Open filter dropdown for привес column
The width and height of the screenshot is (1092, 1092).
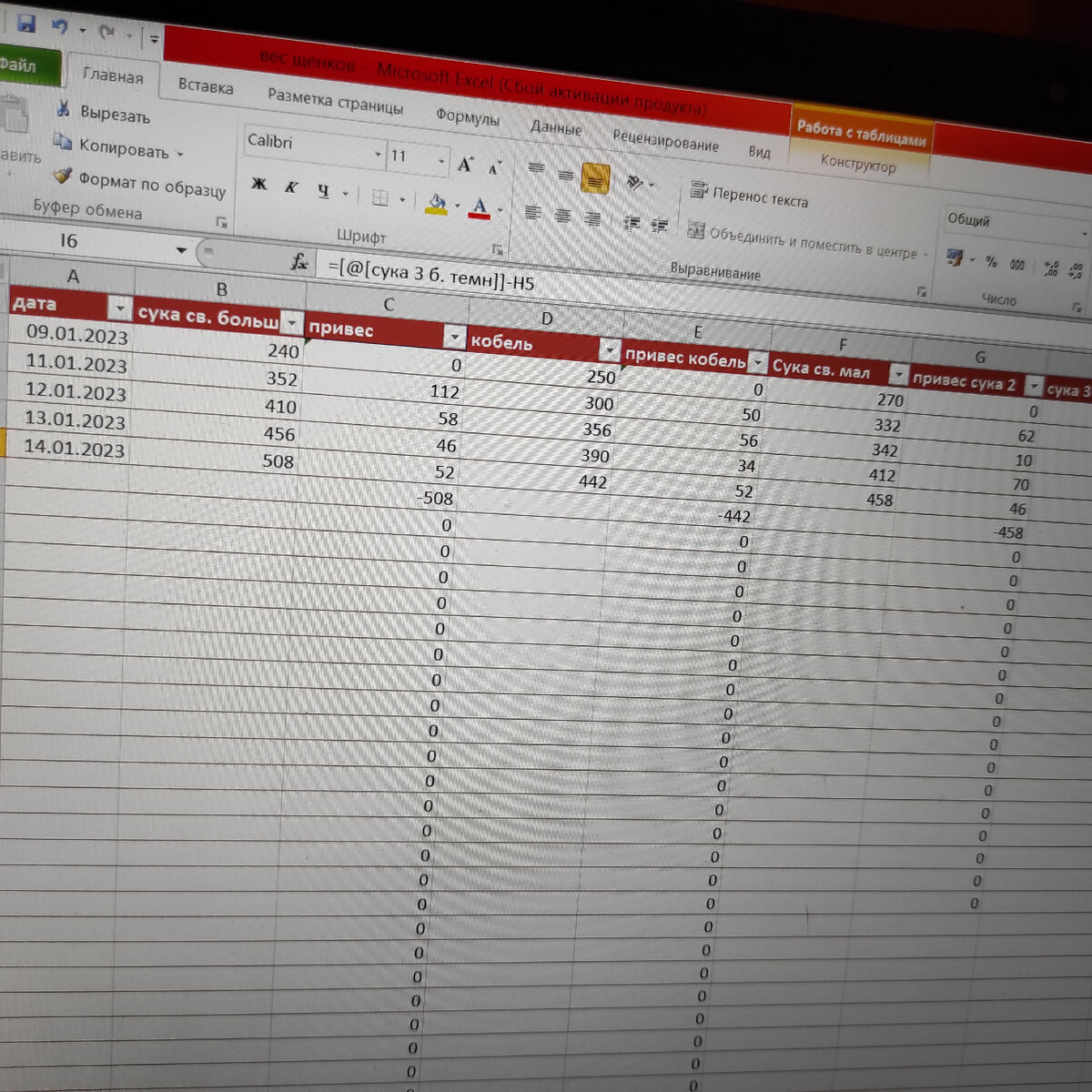(454, 338)
